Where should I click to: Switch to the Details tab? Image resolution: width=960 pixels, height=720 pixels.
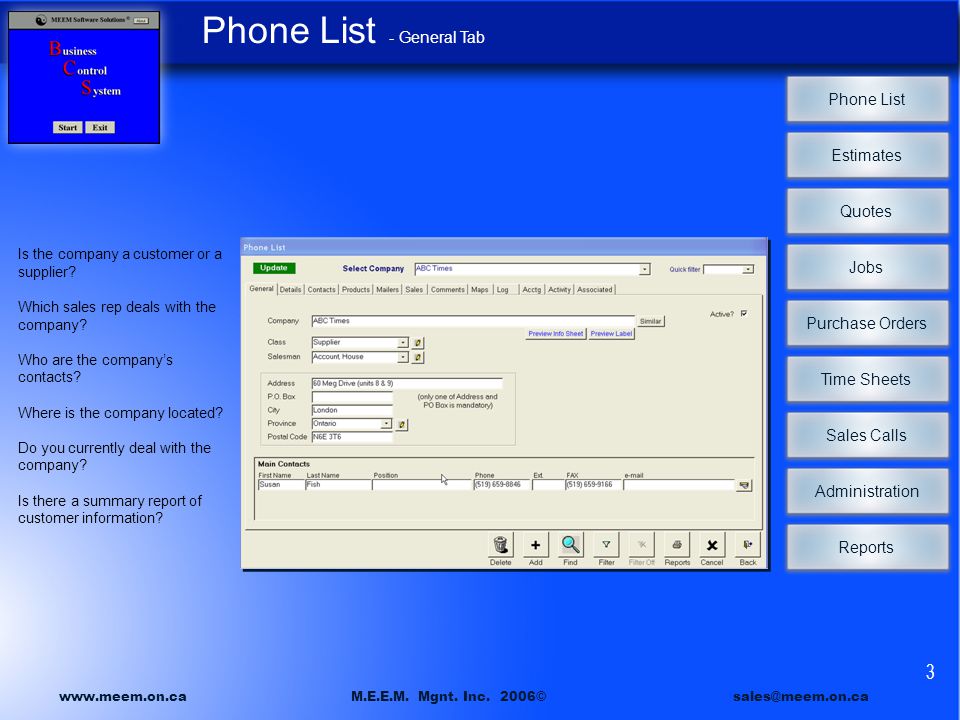pyautogui.click(x=290, y=290)
